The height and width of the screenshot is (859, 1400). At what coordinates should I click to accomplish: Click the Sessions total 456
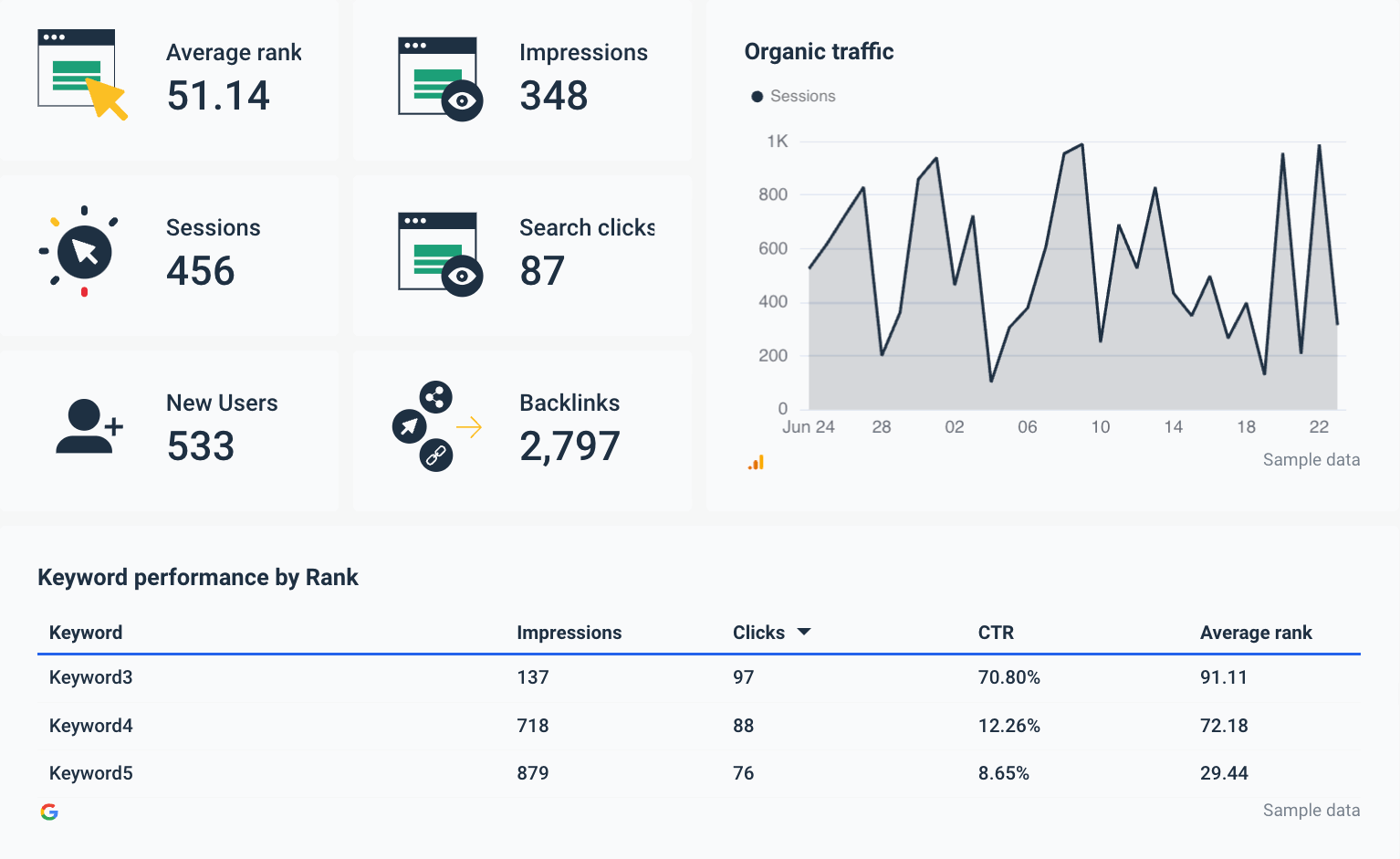tap(201, 271)
